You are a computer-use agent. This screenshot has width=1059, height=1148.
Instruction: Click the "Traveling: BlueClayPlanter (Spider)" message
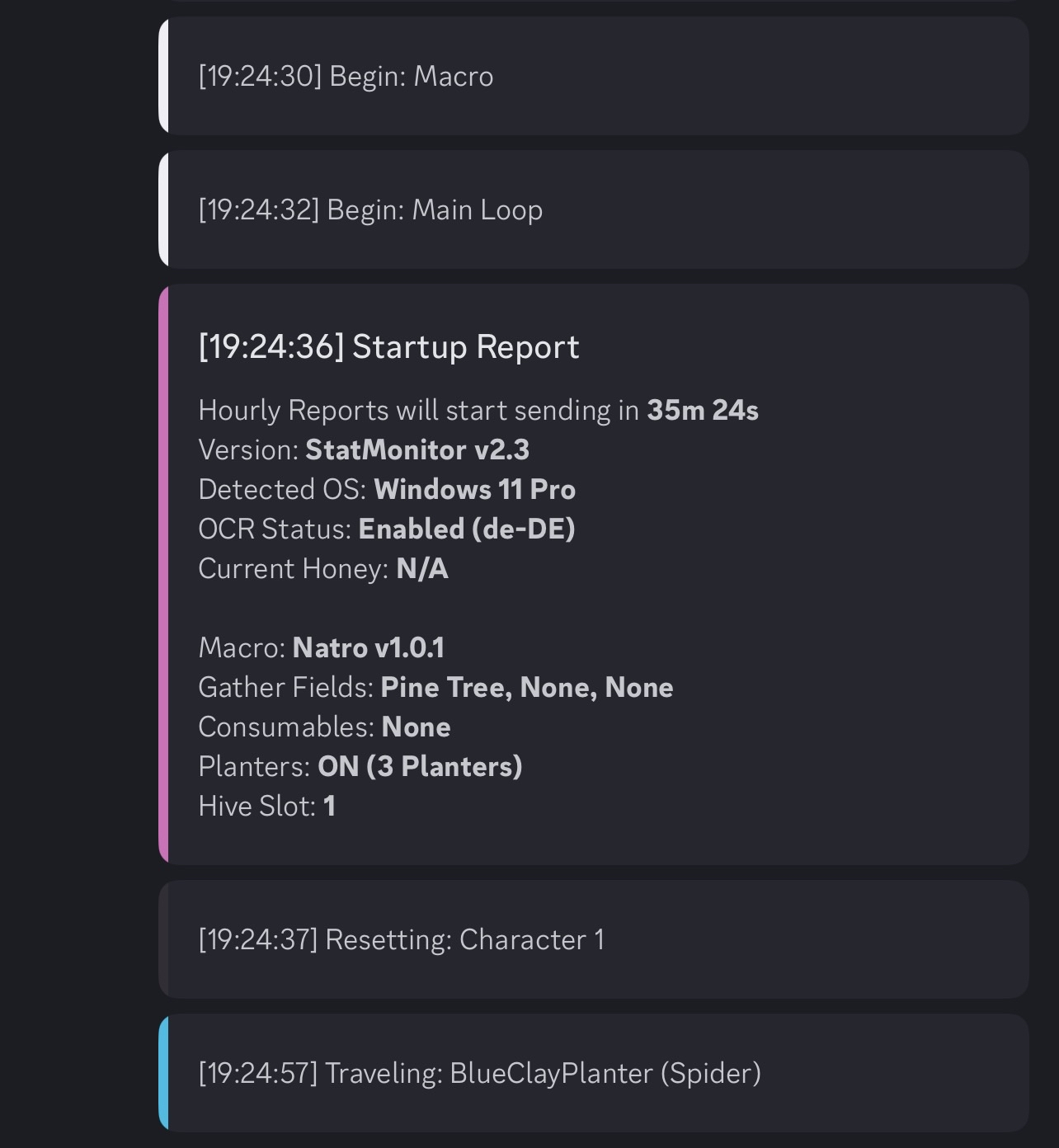pos(479,1074)
